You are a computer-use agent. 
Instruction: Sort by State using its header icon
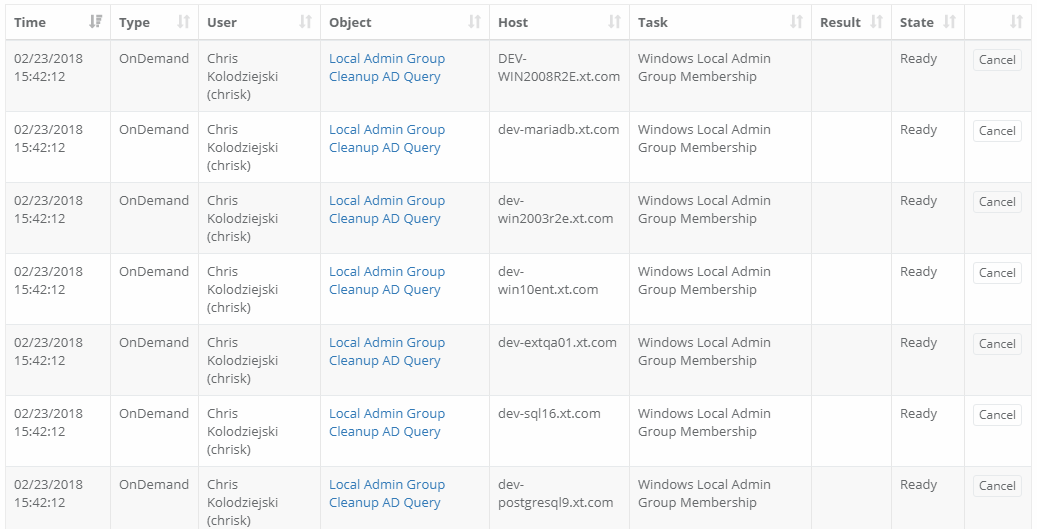tap(949, 22)
